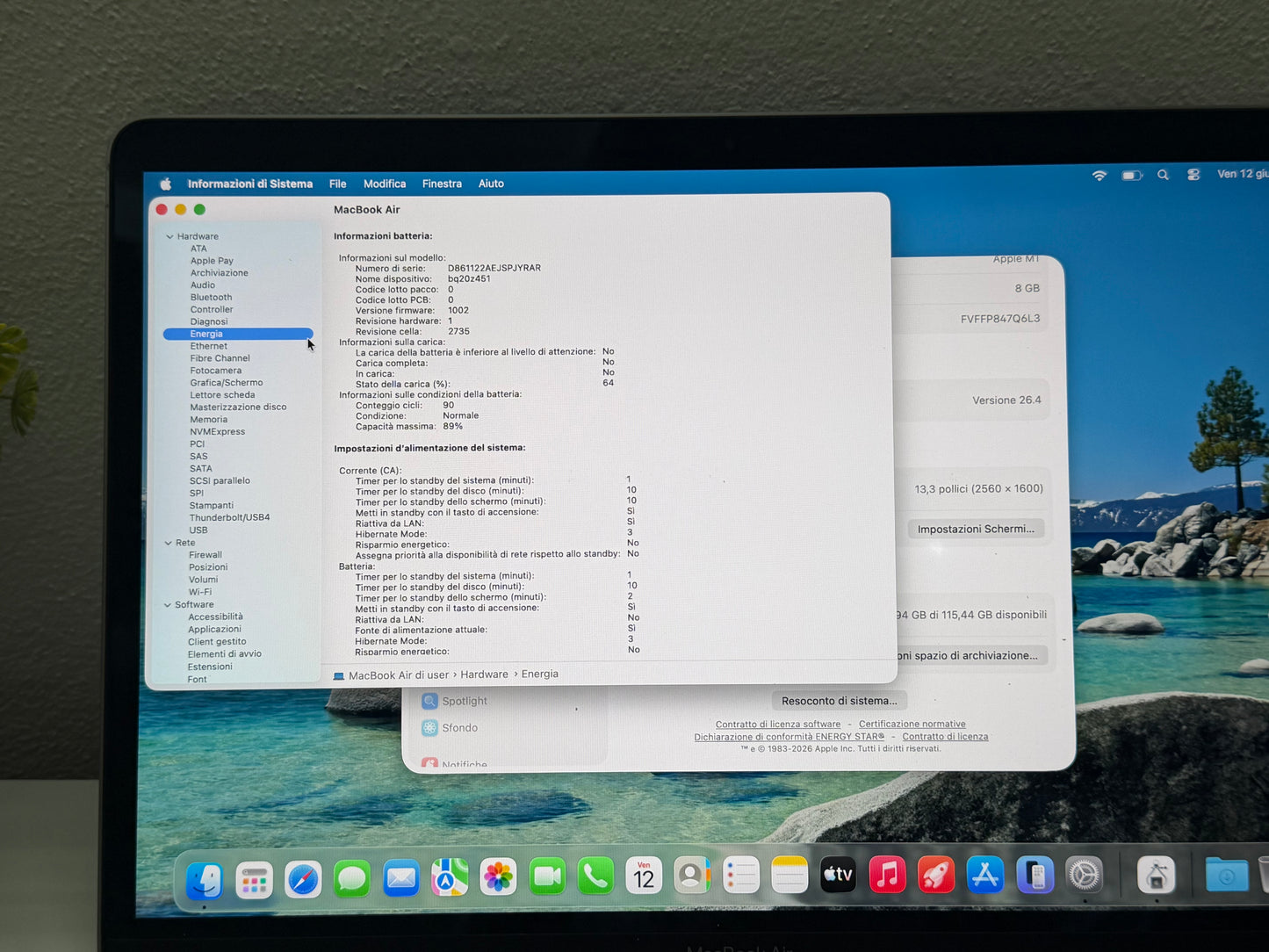The image size is (1269, 952).
Task: Open the Modifica menu
Action: point(385,184)
